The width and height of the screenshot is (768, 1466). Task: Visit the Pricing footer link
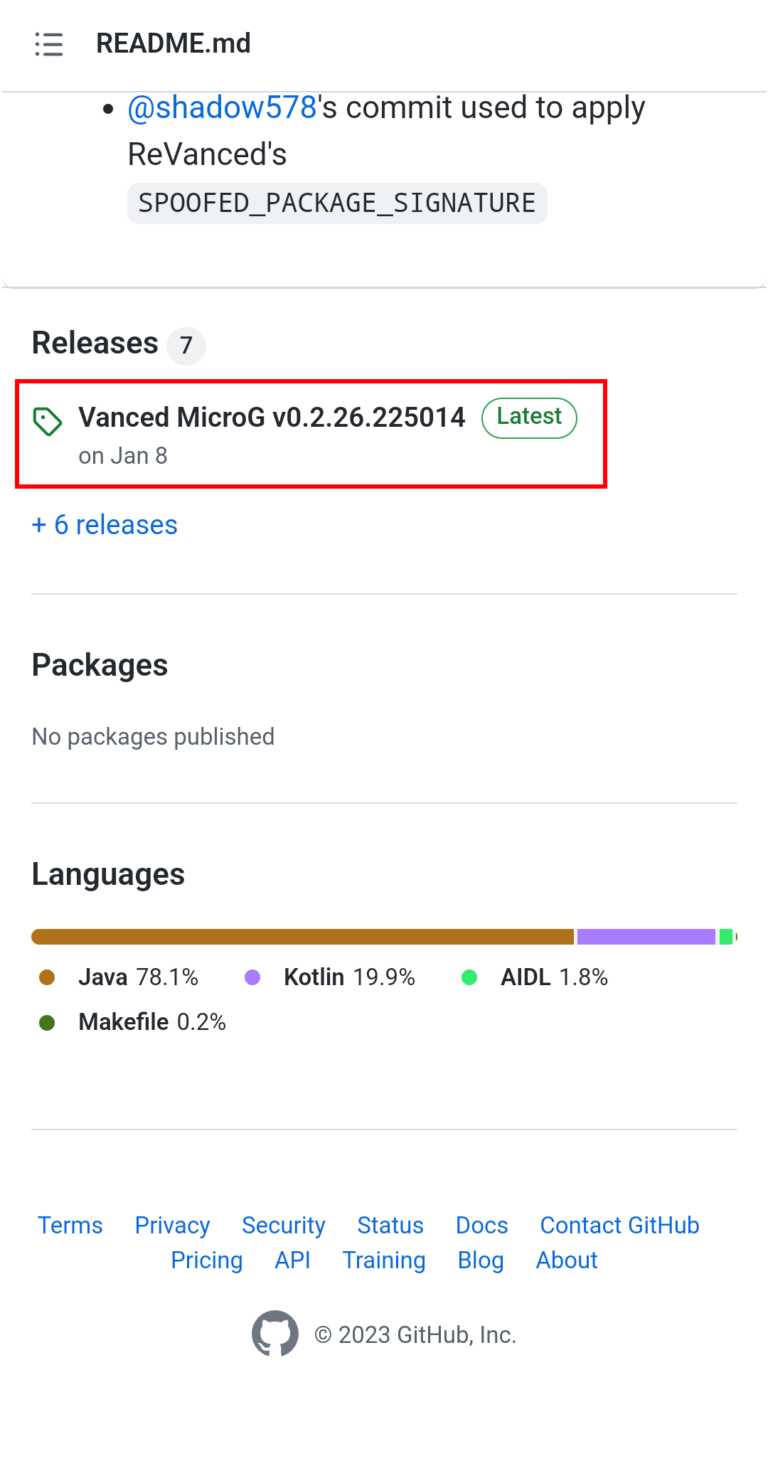[x=207, y=1260]
